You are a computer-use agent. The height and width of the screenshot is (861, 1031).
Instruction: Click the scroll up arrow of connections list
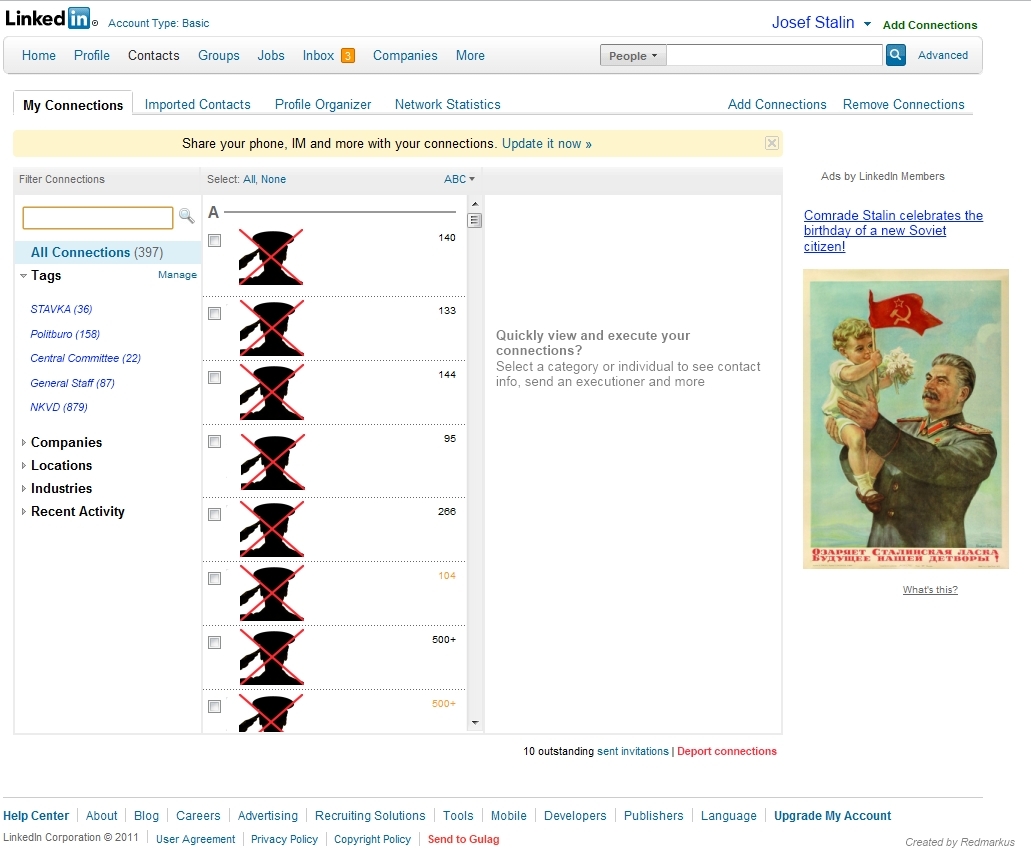(475, 204)
